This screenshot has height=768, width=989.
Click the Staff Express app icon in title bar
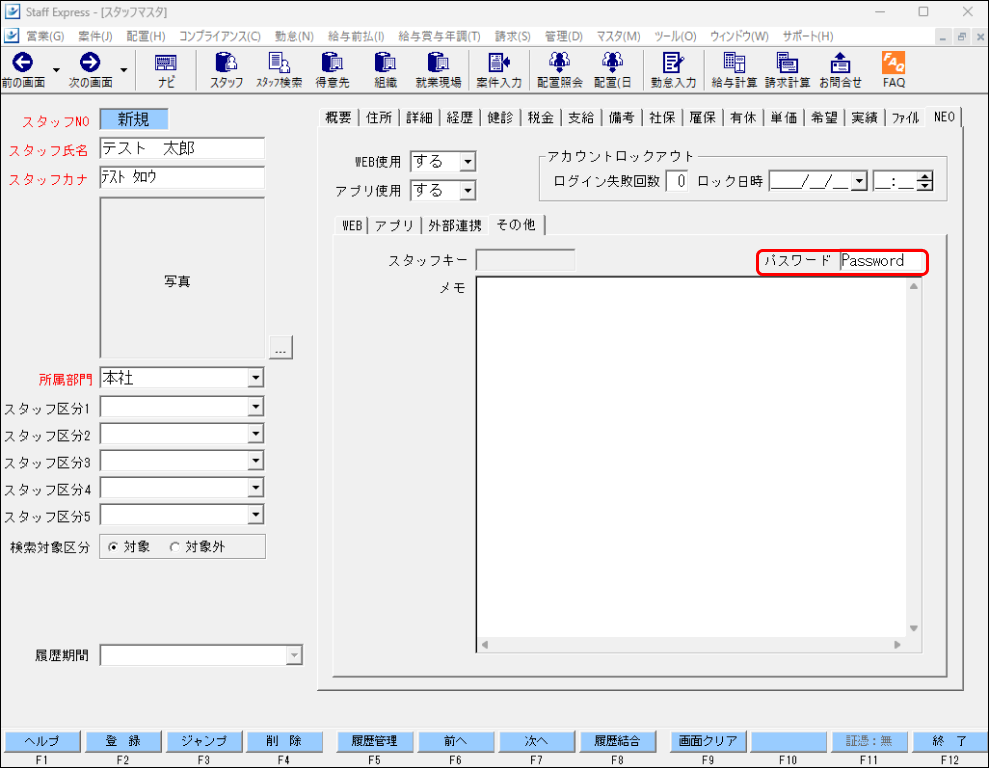(12, 11)
